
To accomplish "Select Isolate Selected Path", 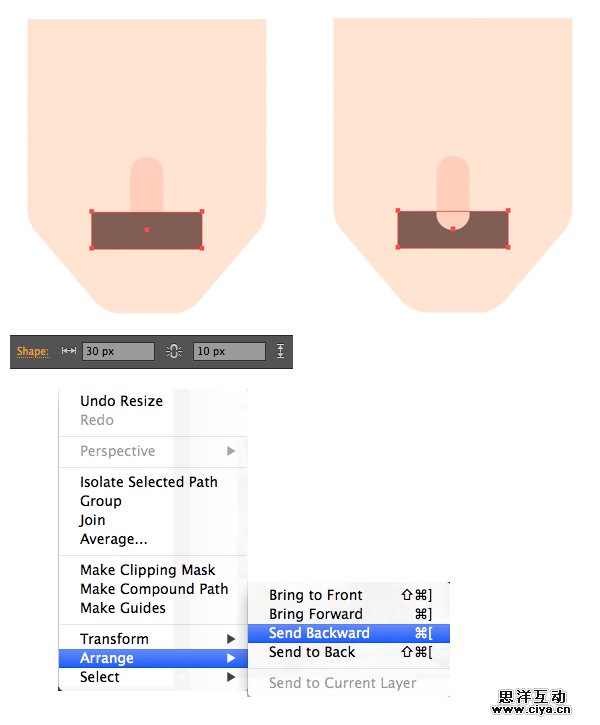I will point(148,482).
